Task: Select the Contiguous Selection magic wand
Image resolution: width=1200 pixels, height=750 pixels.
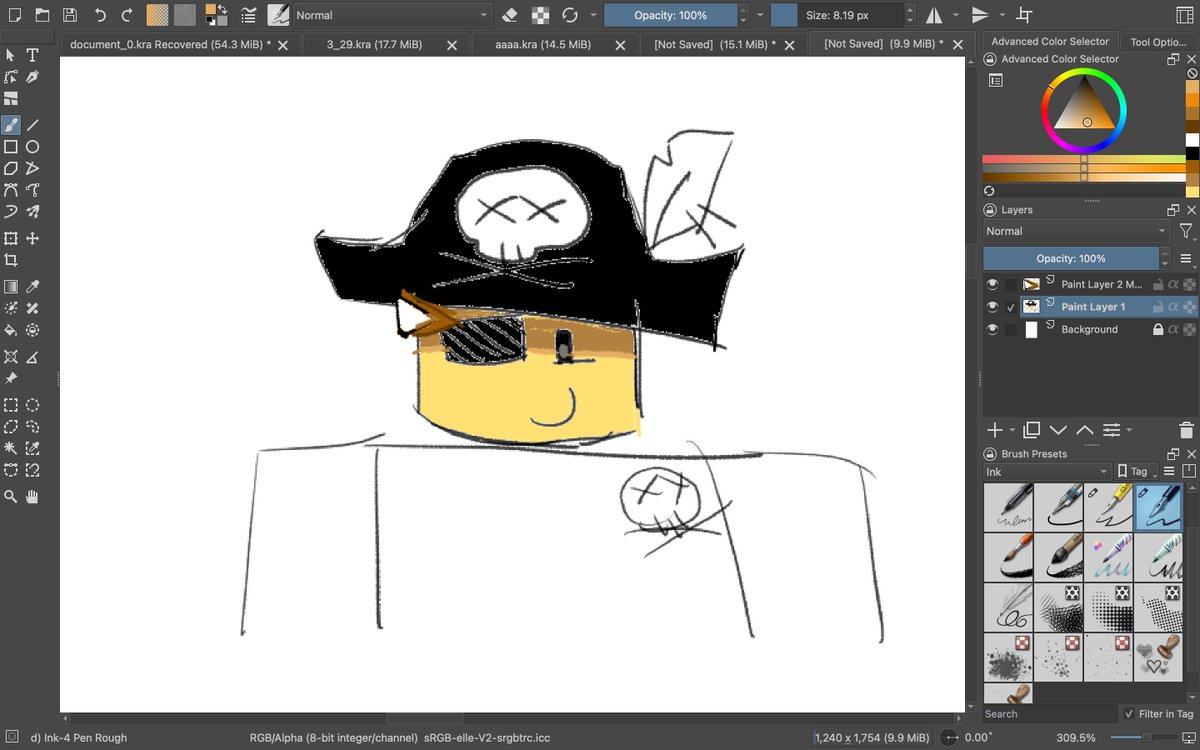Action: [x=10, y=449]
